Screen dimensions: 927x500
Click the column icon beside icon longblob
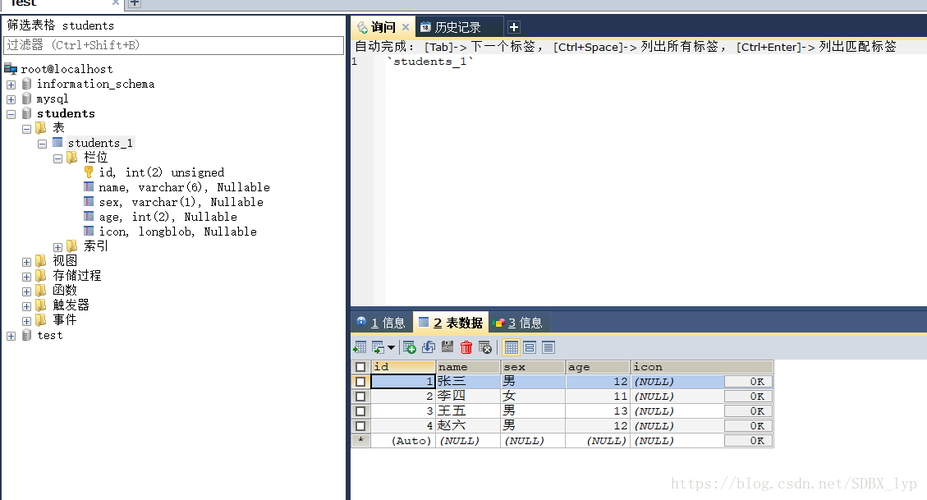[x=89, y=231]
